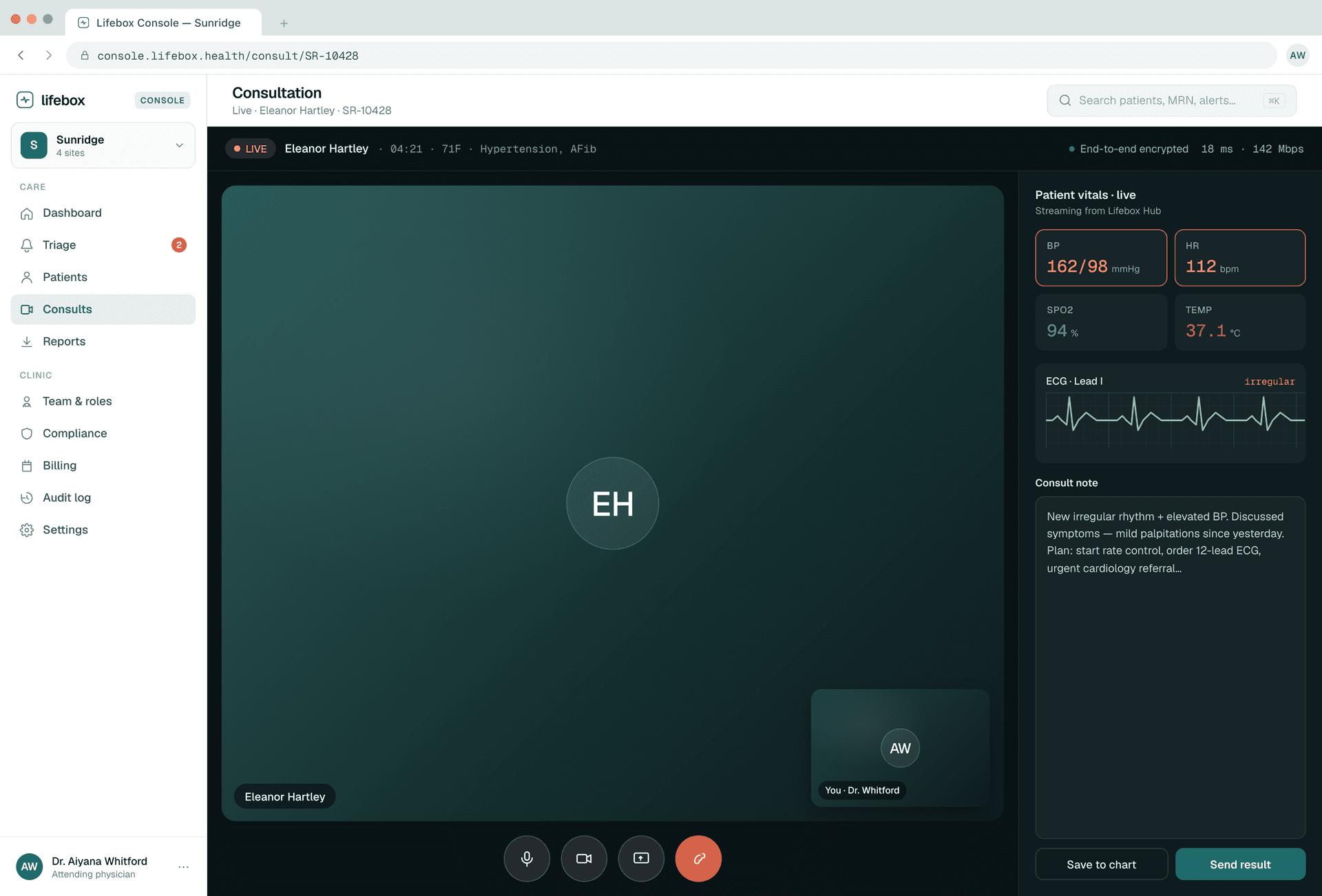This screenshot has height=896, width=1322.
Task: Mute the microphone in the call
Action: (x=527, y=858)
